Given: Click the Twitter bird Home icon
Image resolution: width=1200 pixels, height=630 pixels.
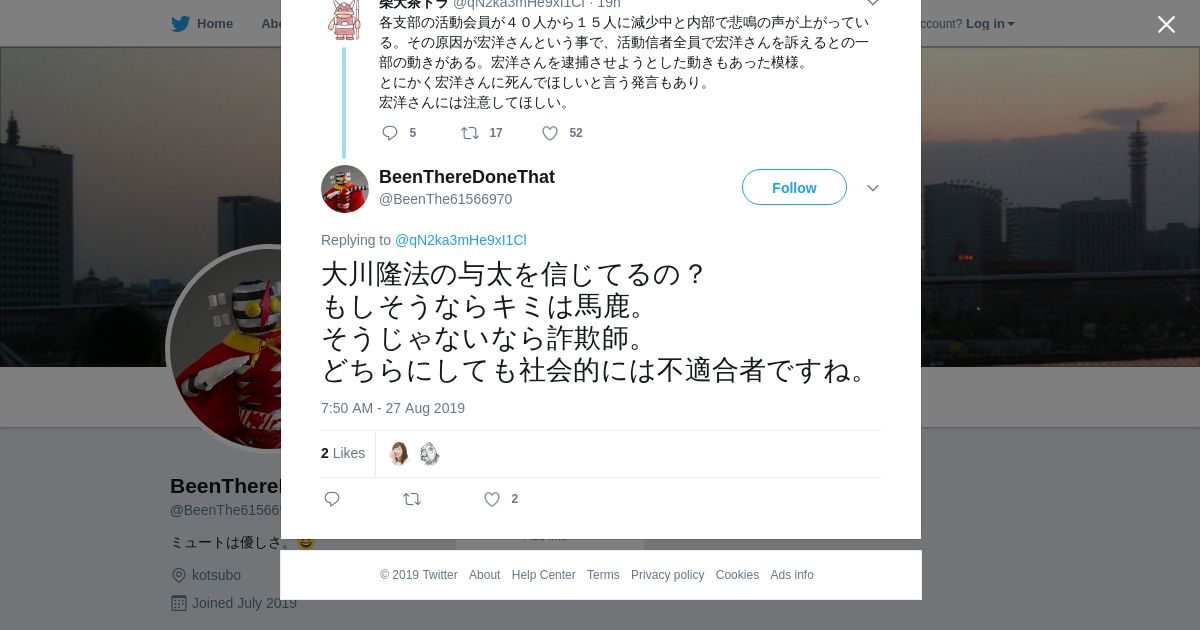Looking at the screenshot, I should point(180,23).
